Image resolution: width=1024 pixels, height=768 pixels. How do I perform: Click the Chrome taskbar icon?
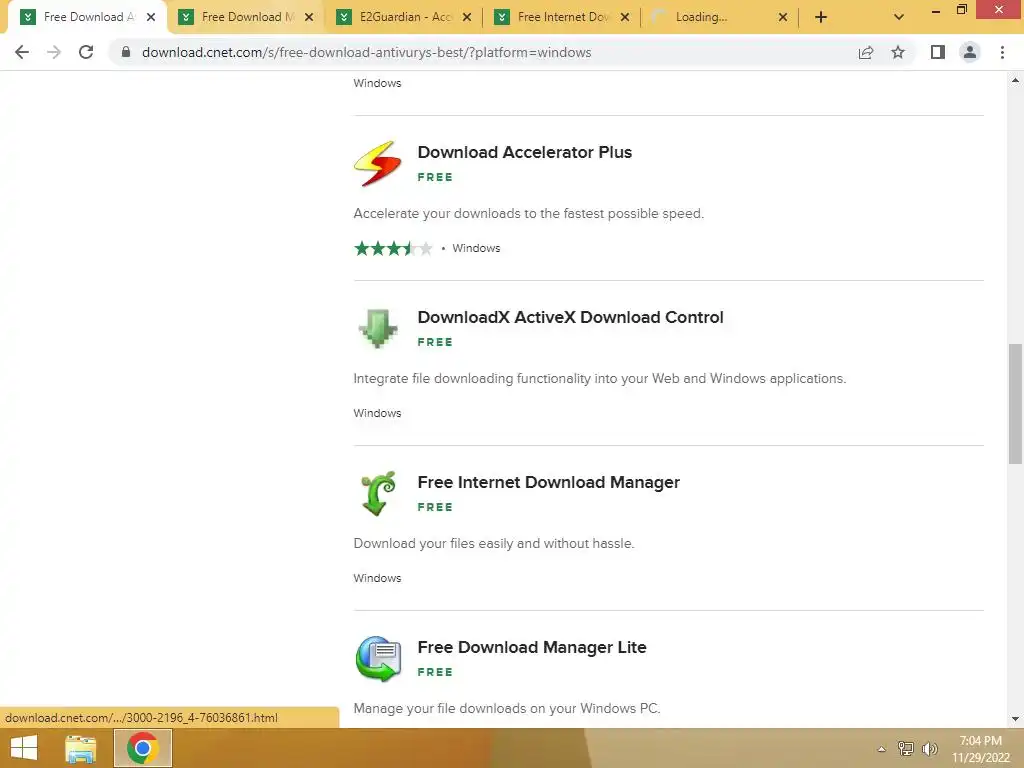[143, 748]
